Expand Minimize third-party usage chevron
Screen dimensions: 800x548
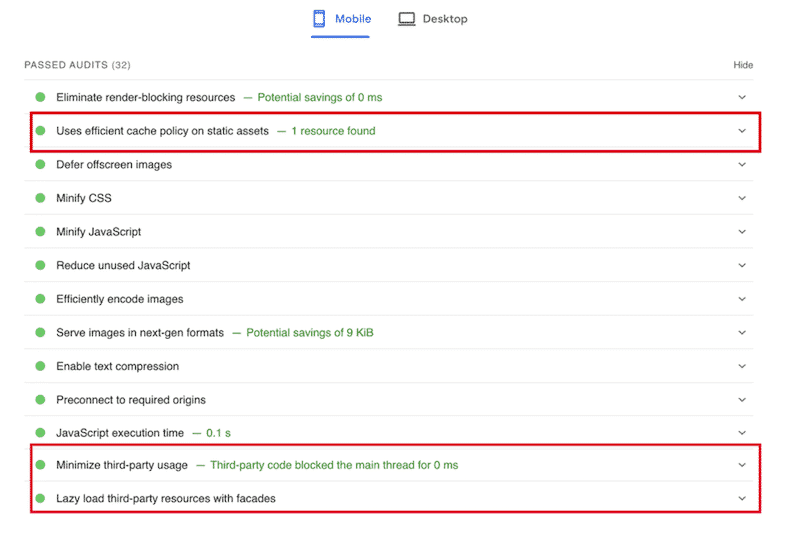pos(742,465)
